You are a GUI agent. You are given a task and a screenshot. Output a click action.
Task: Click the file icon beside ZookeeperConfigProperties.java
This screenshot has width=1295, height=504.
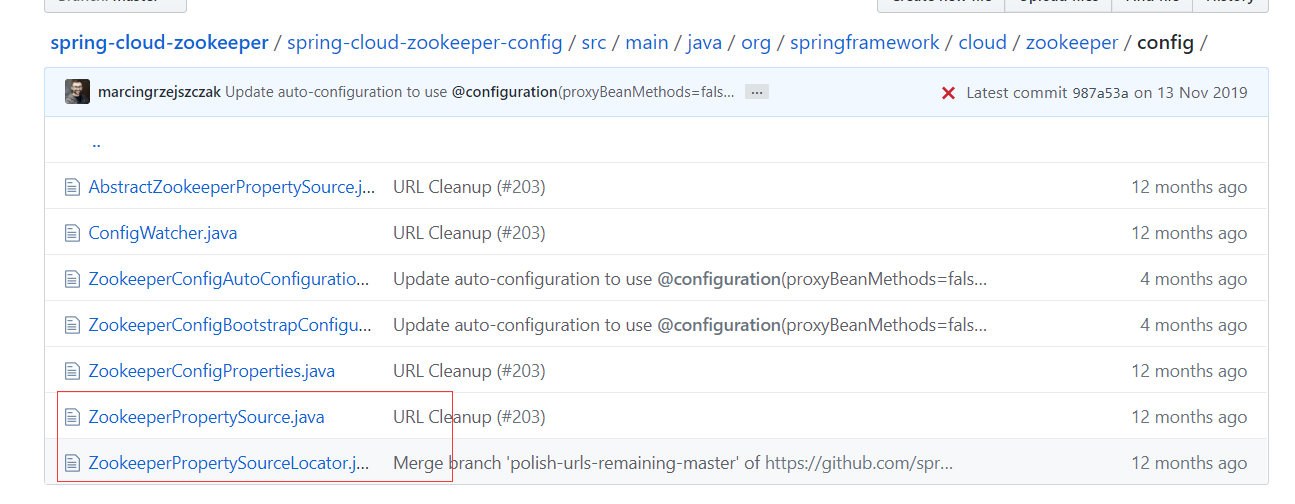coord(71,371)
